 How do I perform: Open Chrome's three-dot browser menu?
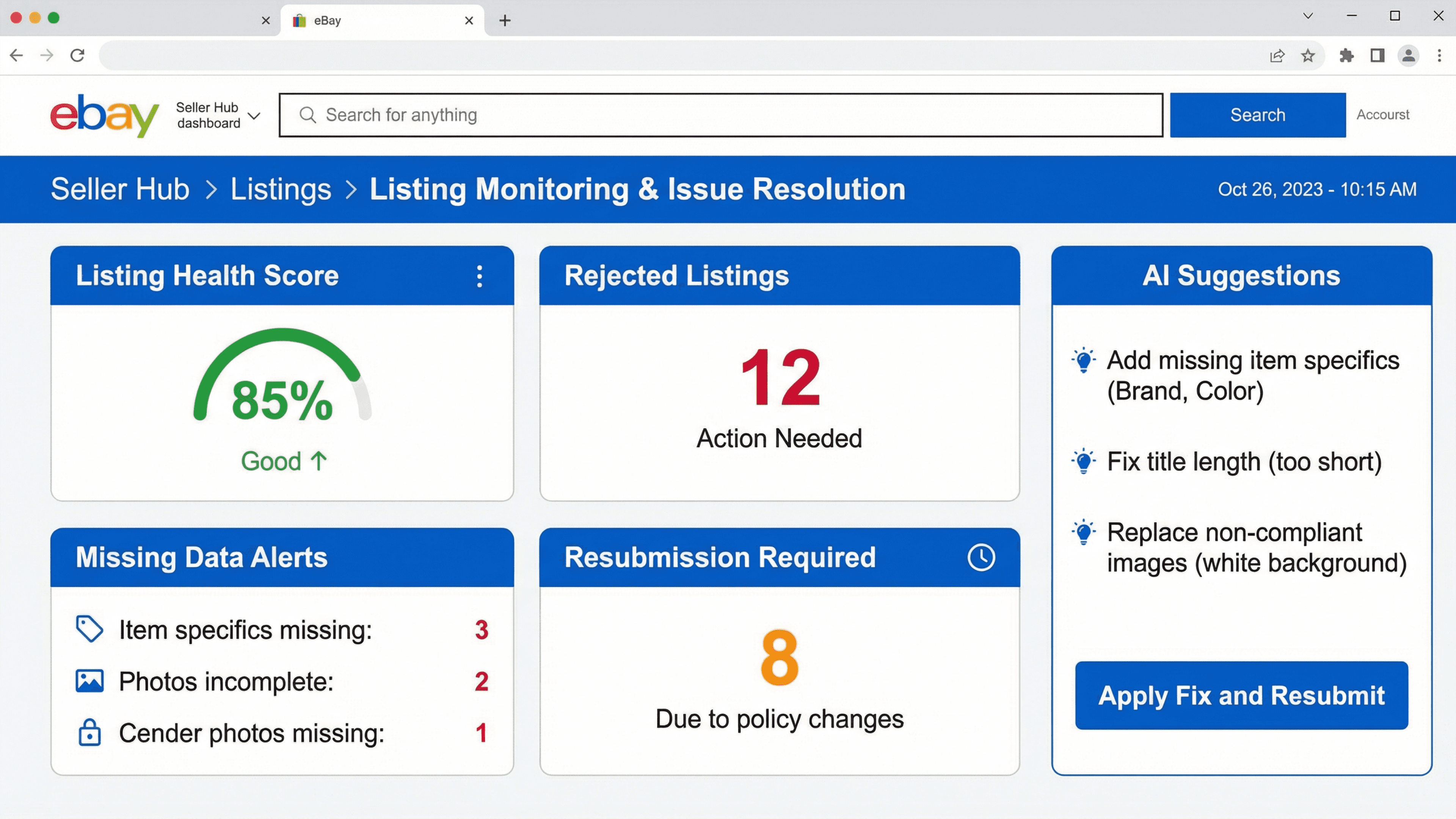point(1439,55)
